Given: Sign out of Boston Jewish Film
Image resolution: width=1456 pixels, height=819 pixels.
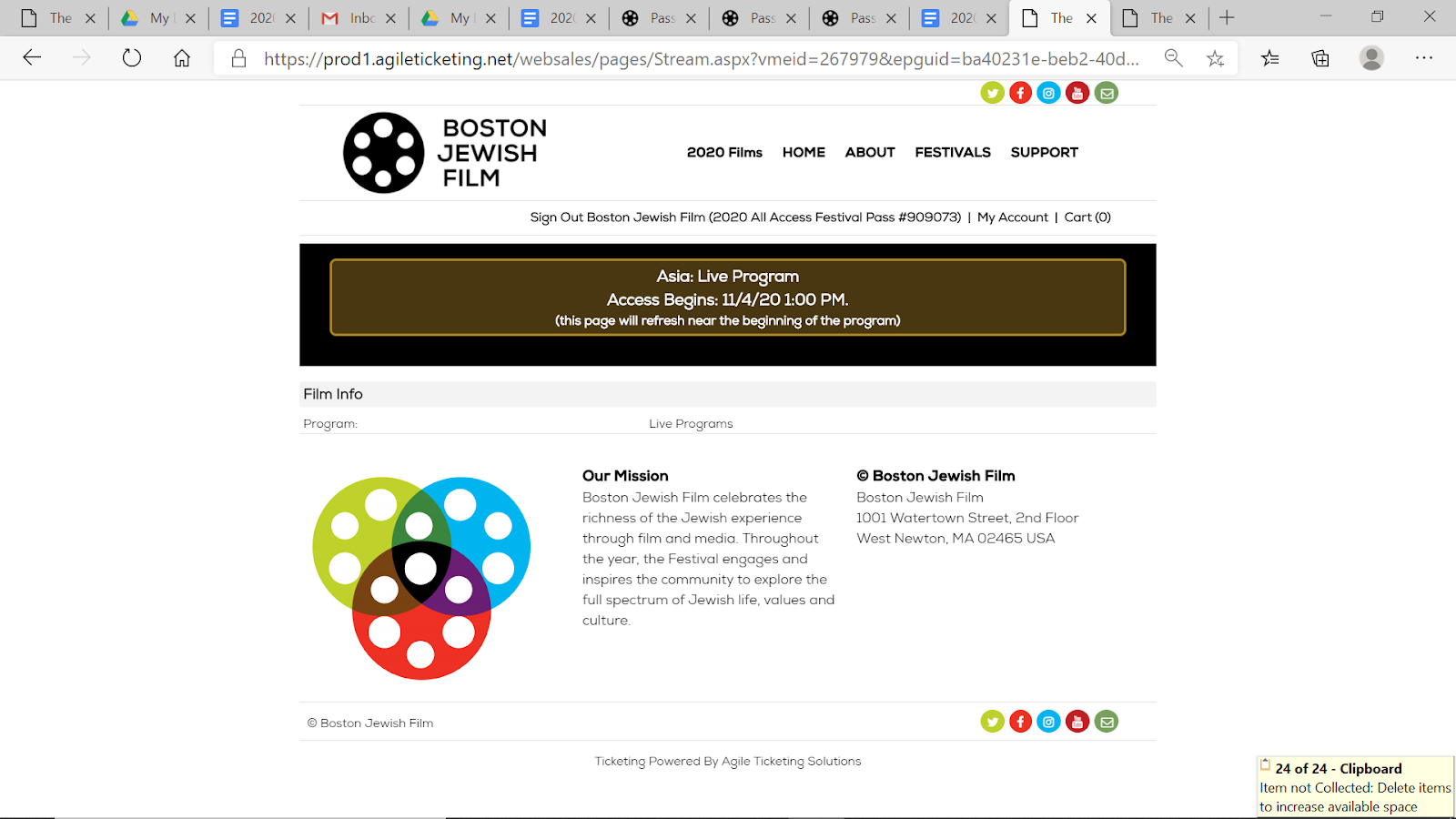Looking at the screenshot, I should 745,217.
